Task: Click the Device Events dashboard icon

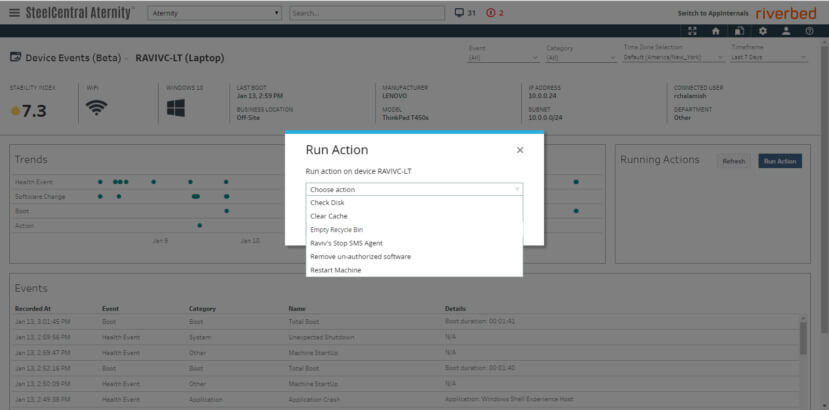Action: click(x=15, y=57)
